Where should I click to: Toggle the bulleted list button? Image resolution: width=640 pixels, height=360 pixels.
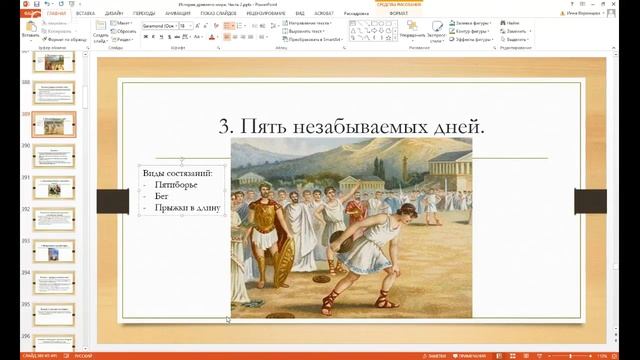227,26
